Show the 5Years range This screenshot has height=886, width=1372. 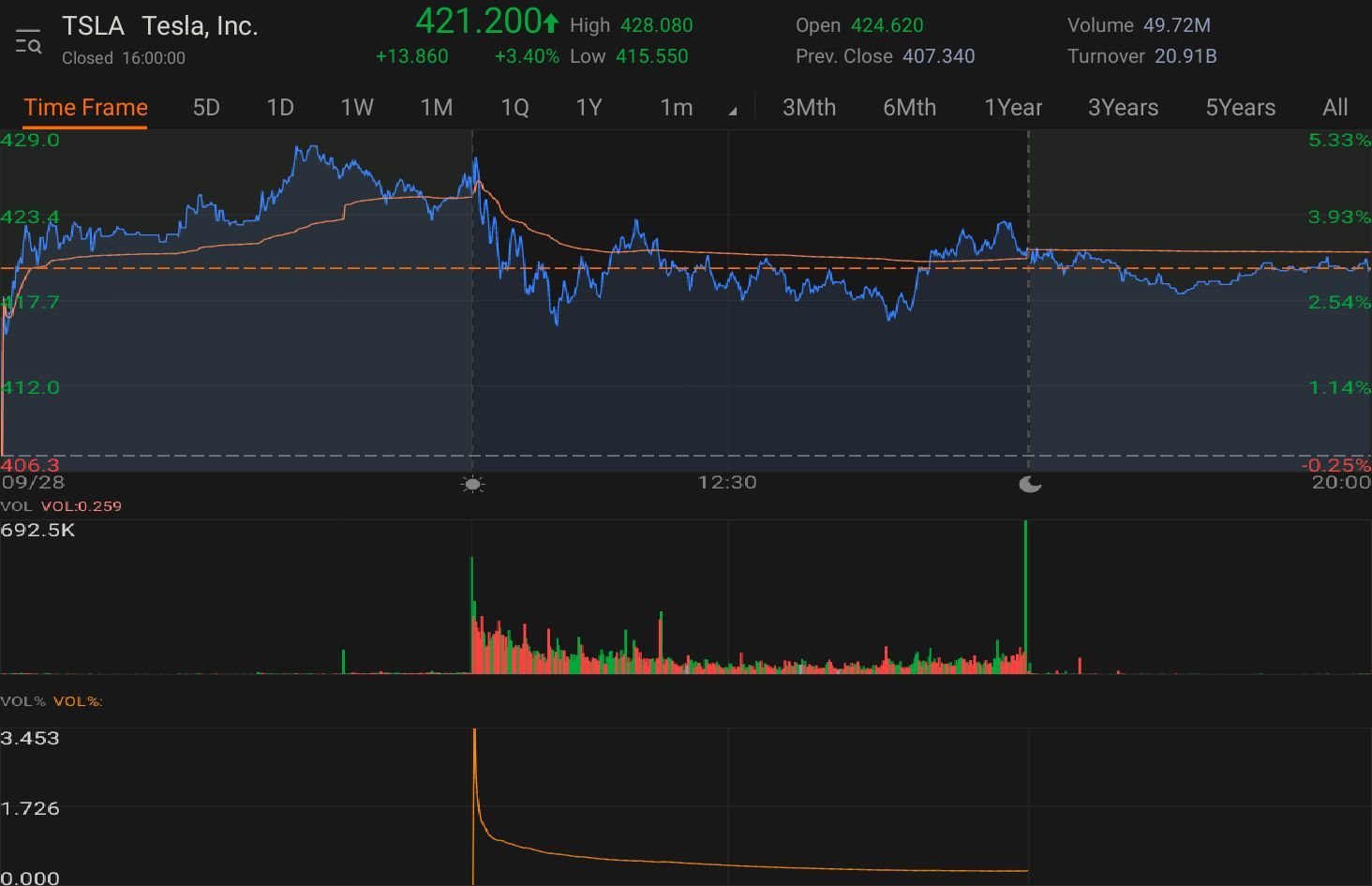click(1240, 107)
